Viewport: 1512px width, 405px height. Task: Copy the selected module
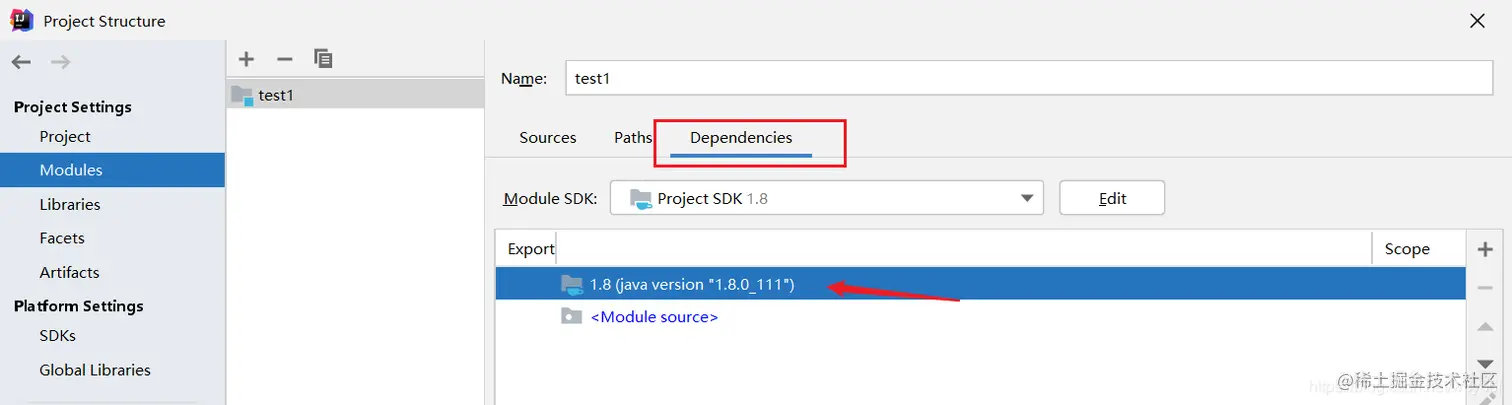322,59
